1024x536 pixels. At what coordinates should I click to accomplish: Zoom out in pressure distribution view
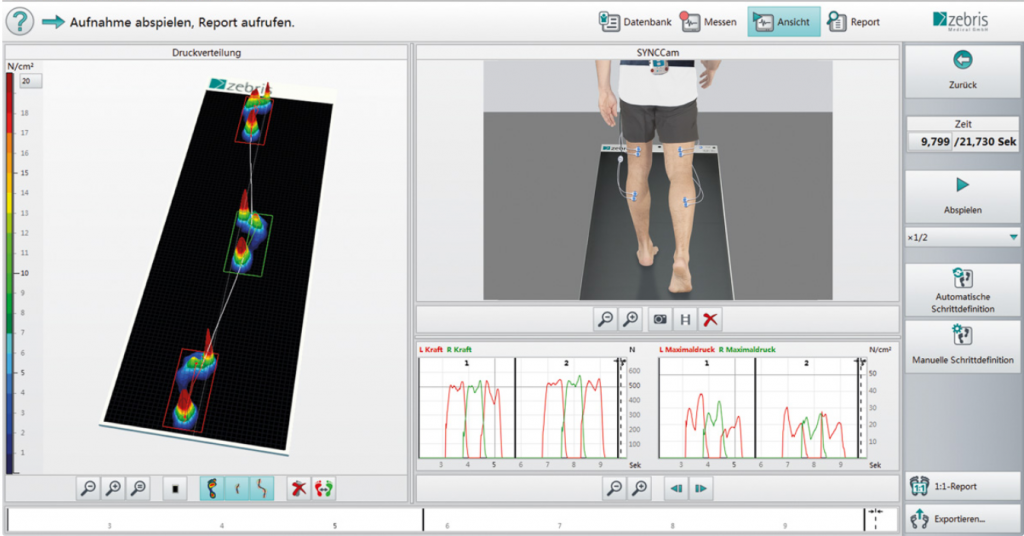(88, 488)
